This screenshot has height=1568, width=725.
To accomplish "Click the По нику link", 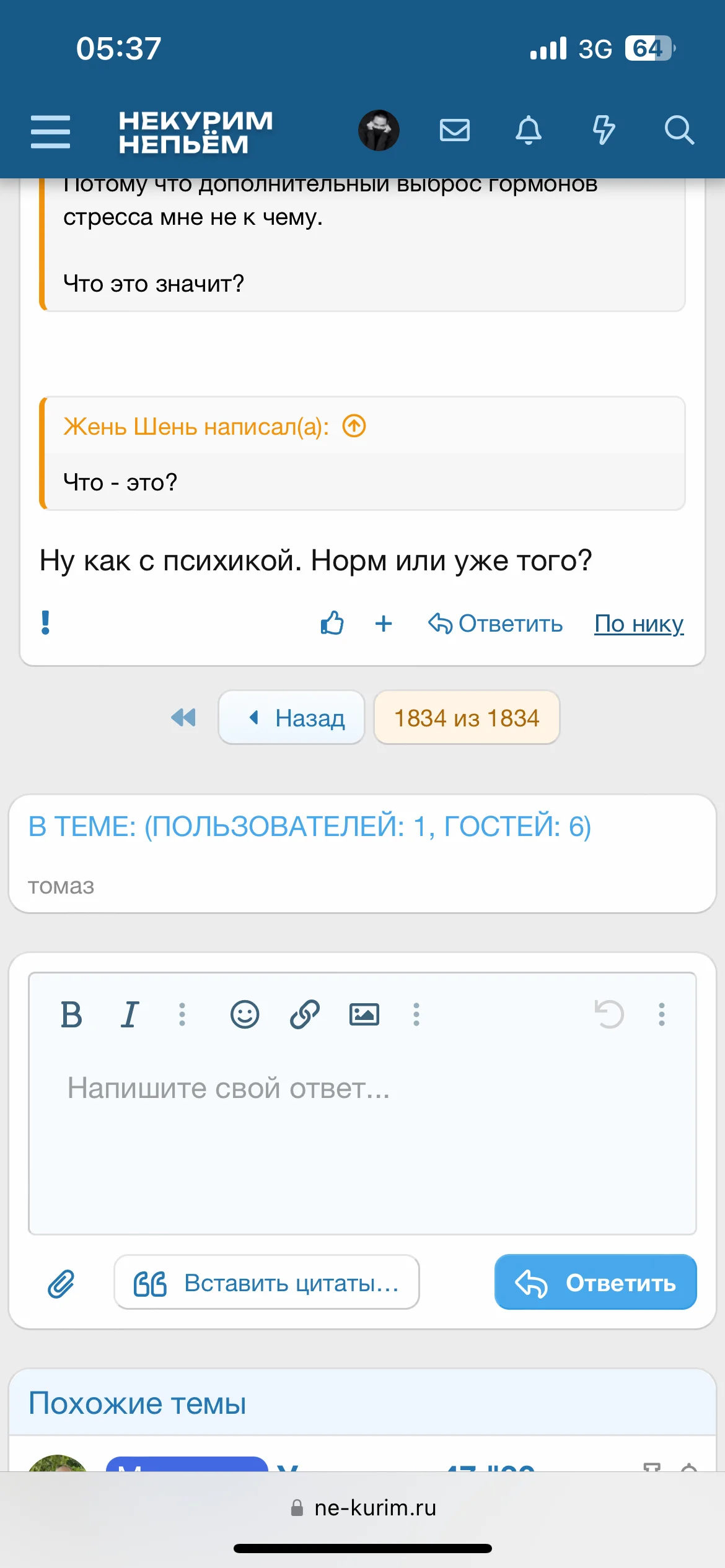I will pos(639,624).
